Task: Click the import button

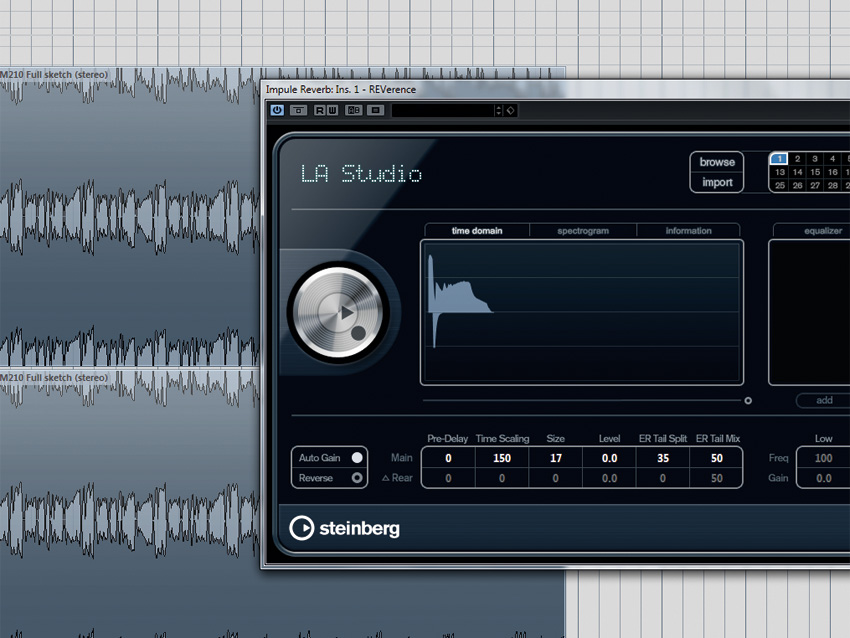Action: coord(717,182)
